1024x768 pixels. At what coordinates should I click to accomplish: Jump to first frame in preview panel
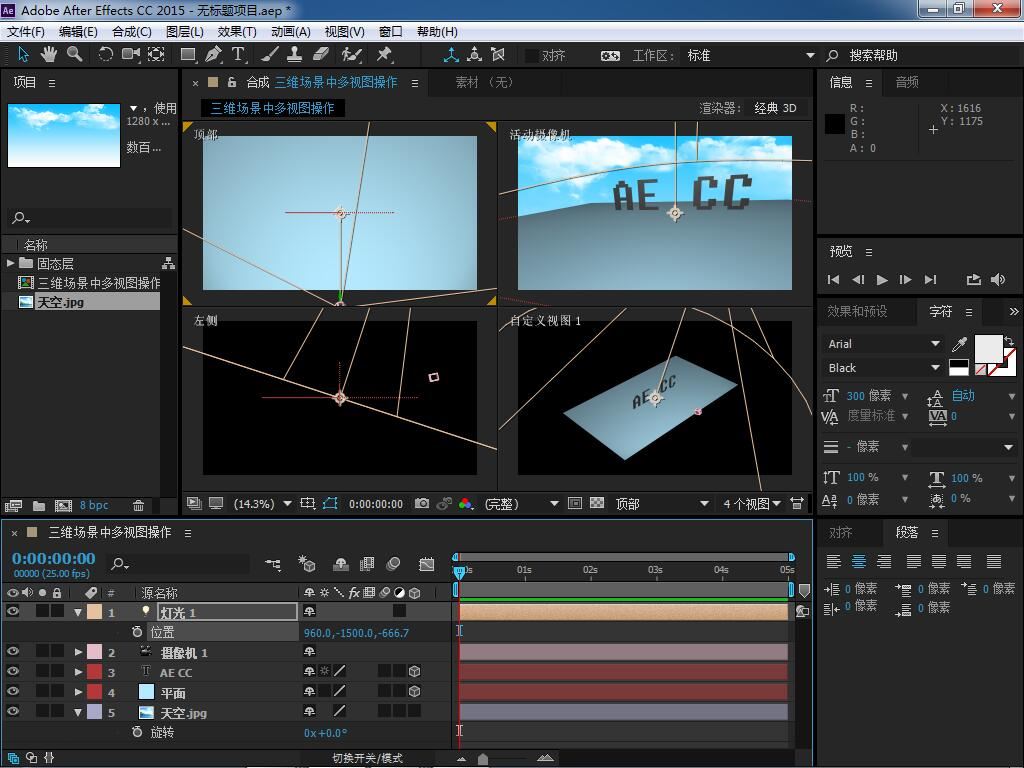(833, 280)
